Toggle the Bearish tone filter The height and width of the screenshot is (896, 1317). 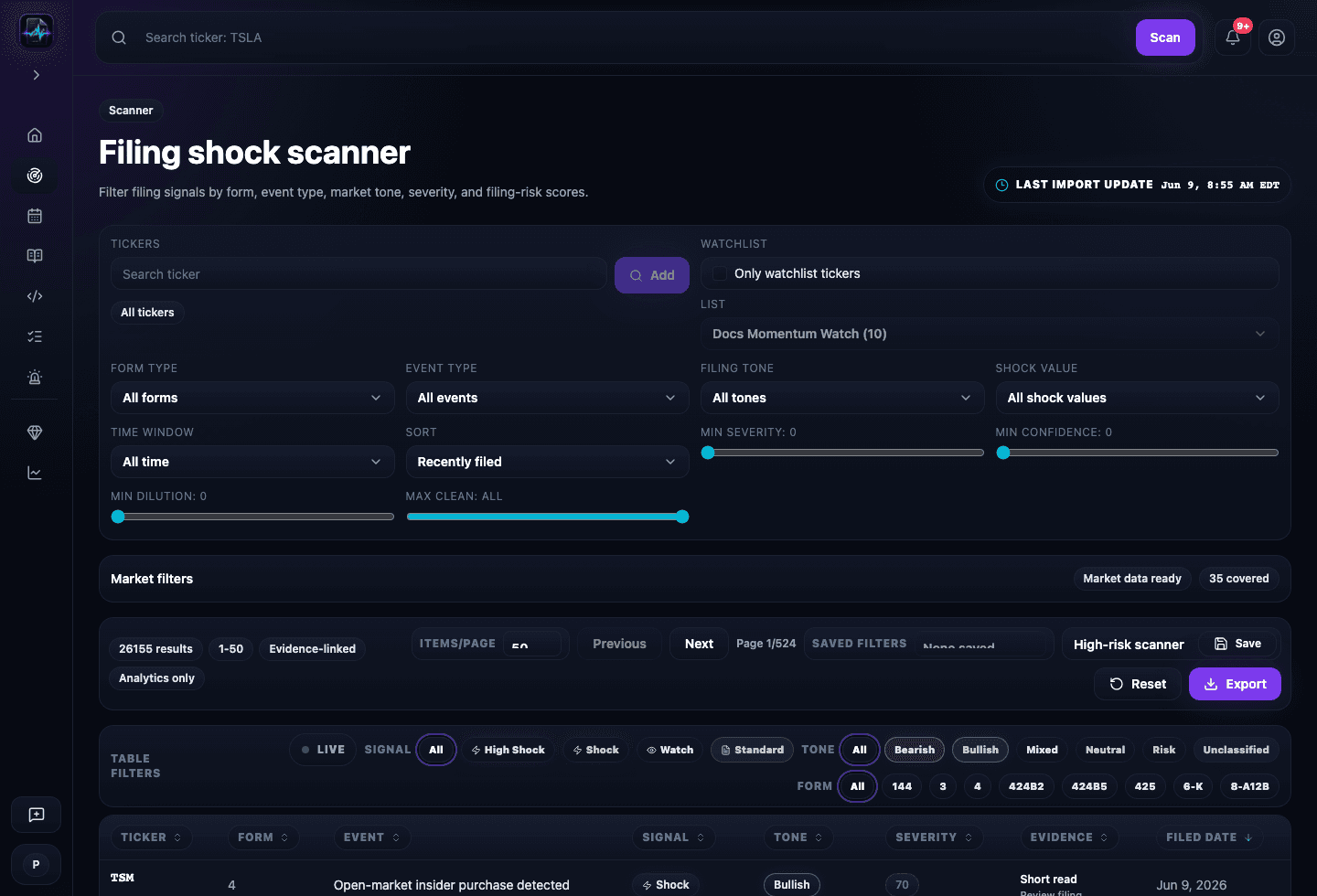[915, 750]
